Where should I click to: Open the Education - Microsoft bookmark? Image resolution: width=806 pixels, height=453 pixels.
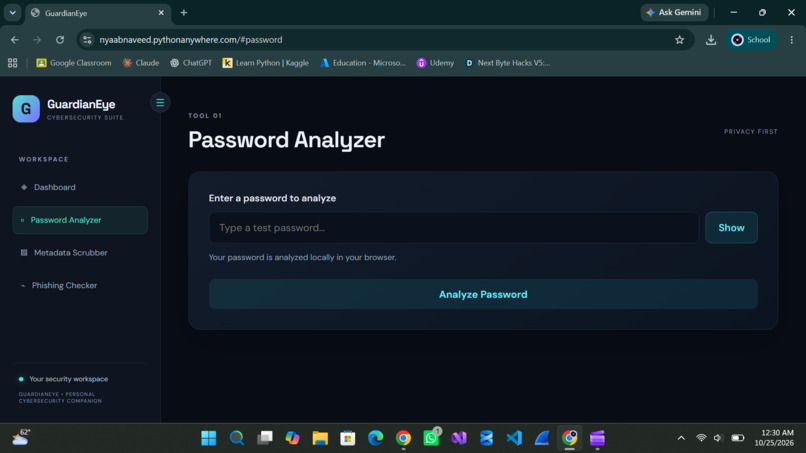(362, 63)
